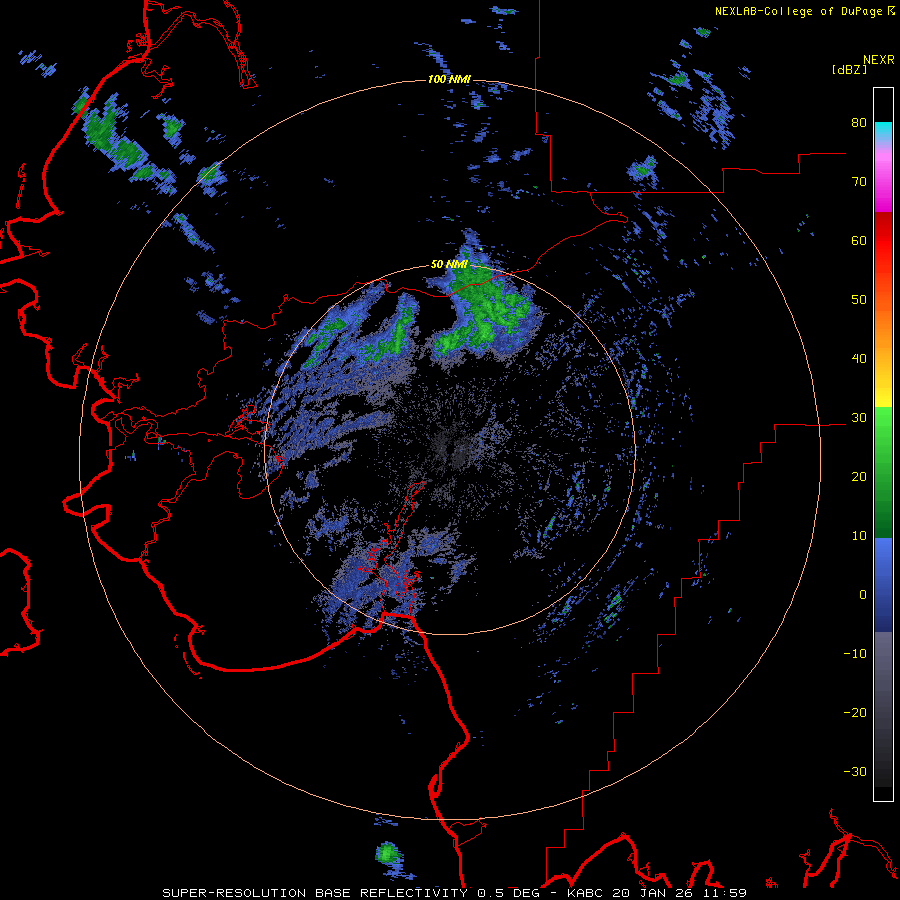Click the -10 value on the dBZ scale

(x=855, y=654)
